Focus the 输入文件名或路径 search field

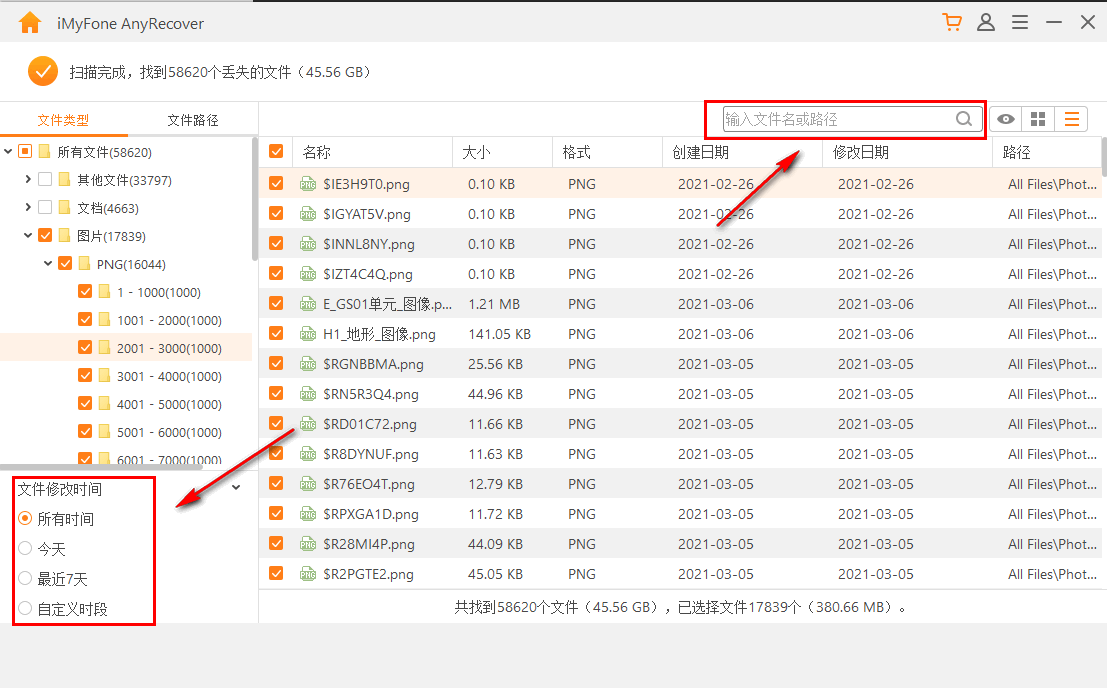pos(838,119)
